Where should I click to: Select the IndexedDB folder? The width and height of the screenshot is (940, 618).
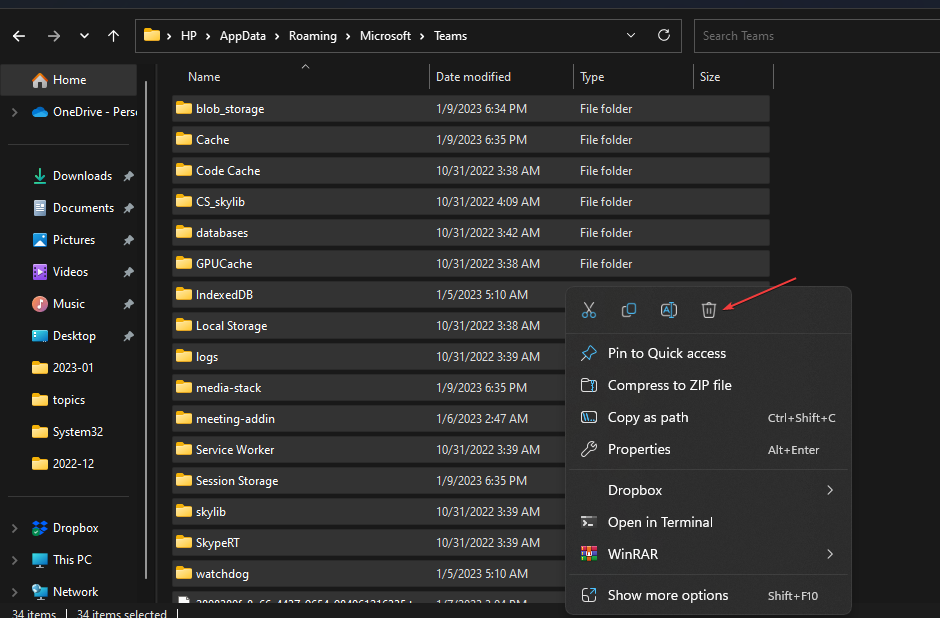pos(369,295)
